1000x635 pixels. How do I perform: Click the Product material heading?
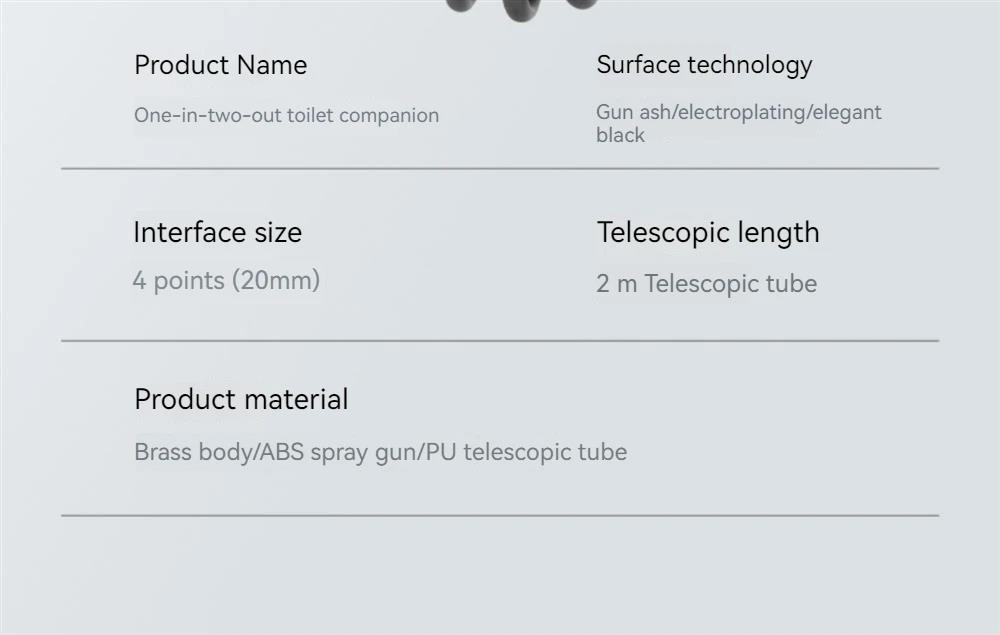pyautogui.click(x=241, y=400)
